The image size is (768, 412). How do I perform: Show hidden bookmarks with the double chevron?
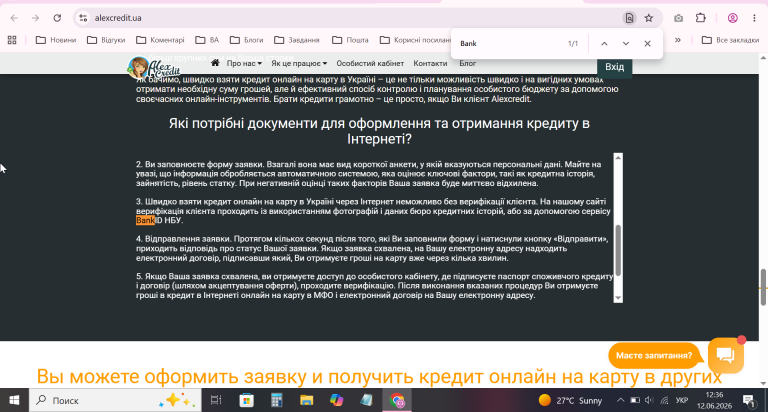(678, 40)
